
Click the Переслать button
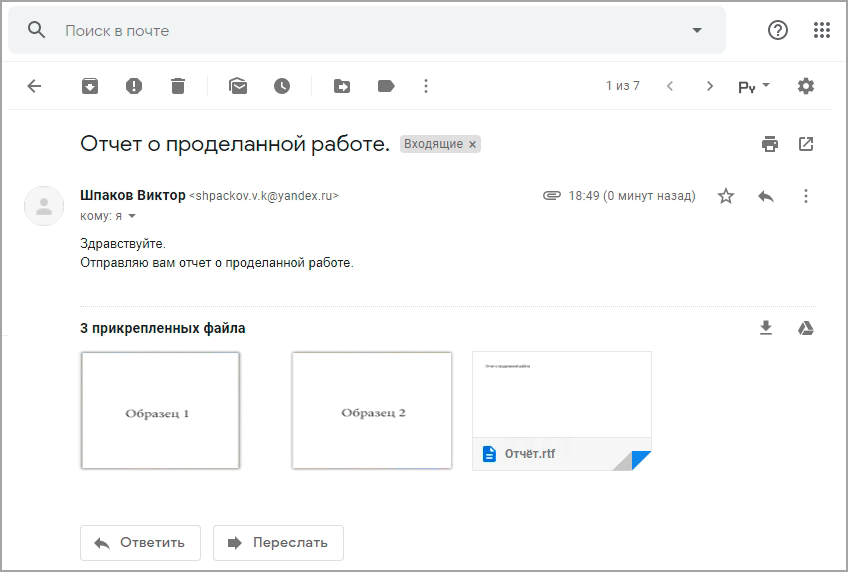point(278,542)
